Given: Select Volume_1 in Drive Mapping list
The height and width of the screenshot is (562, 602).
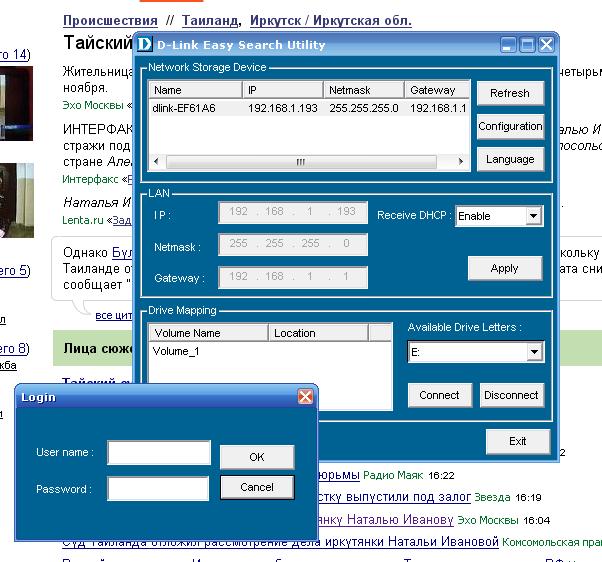Looking at the screenshot, I should tap(176, 351).
